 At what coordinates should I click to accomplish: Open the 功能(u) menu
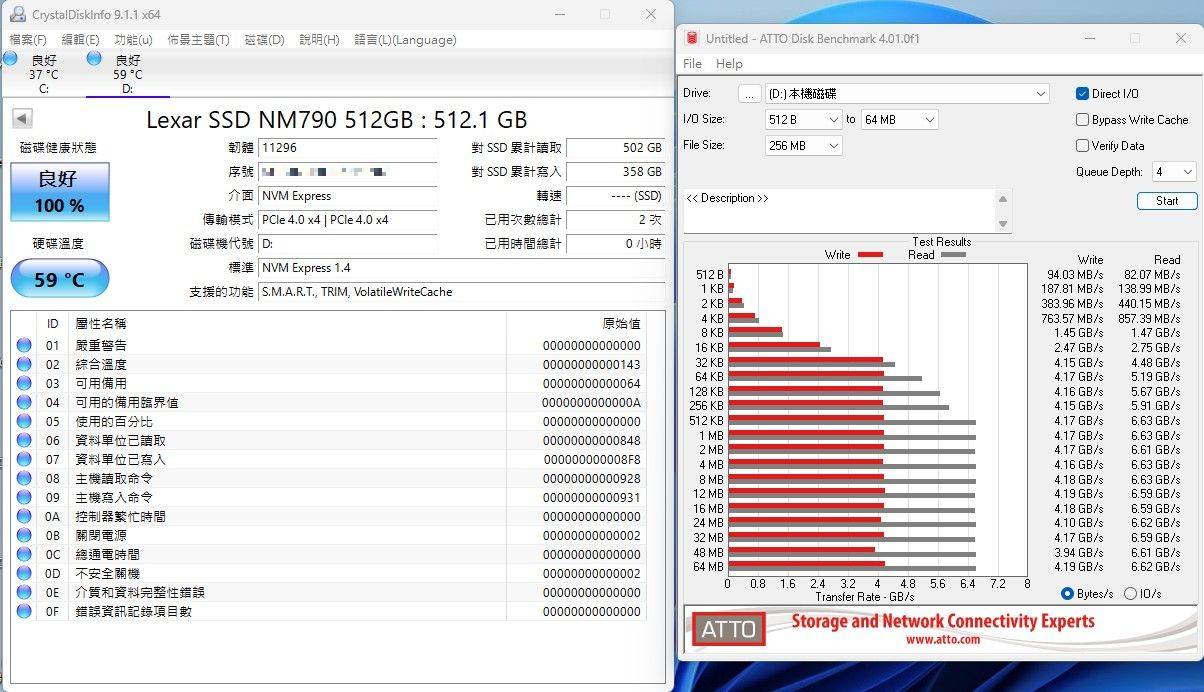click(134, 40)
